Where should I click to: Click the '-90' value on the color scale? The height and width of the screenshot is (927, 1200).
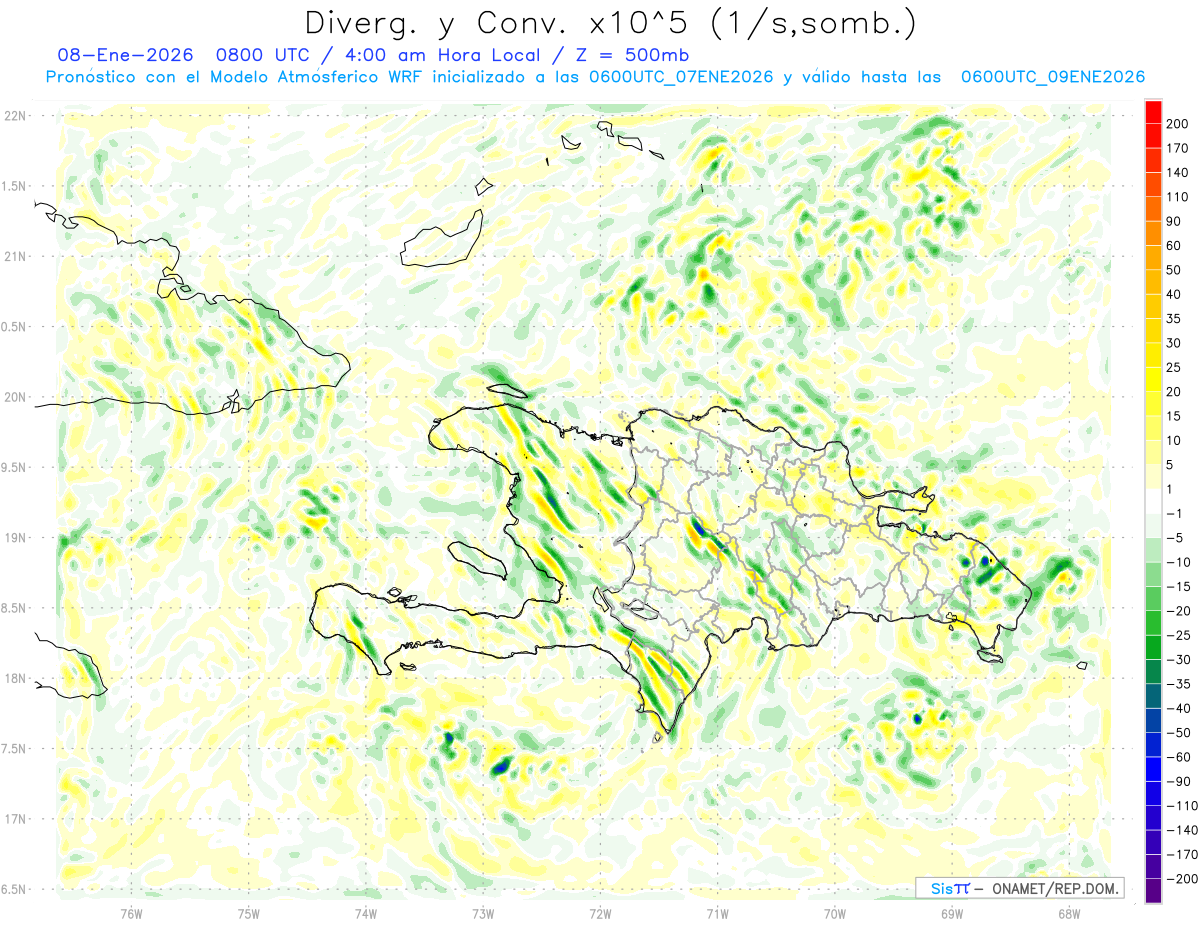[x=1180, y=781]
